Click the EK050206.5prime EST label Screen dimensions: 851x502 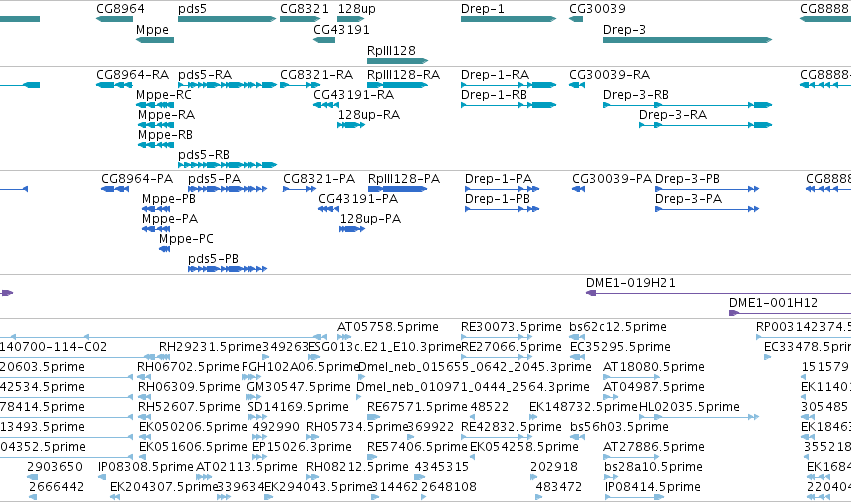[x=193, y=427]
